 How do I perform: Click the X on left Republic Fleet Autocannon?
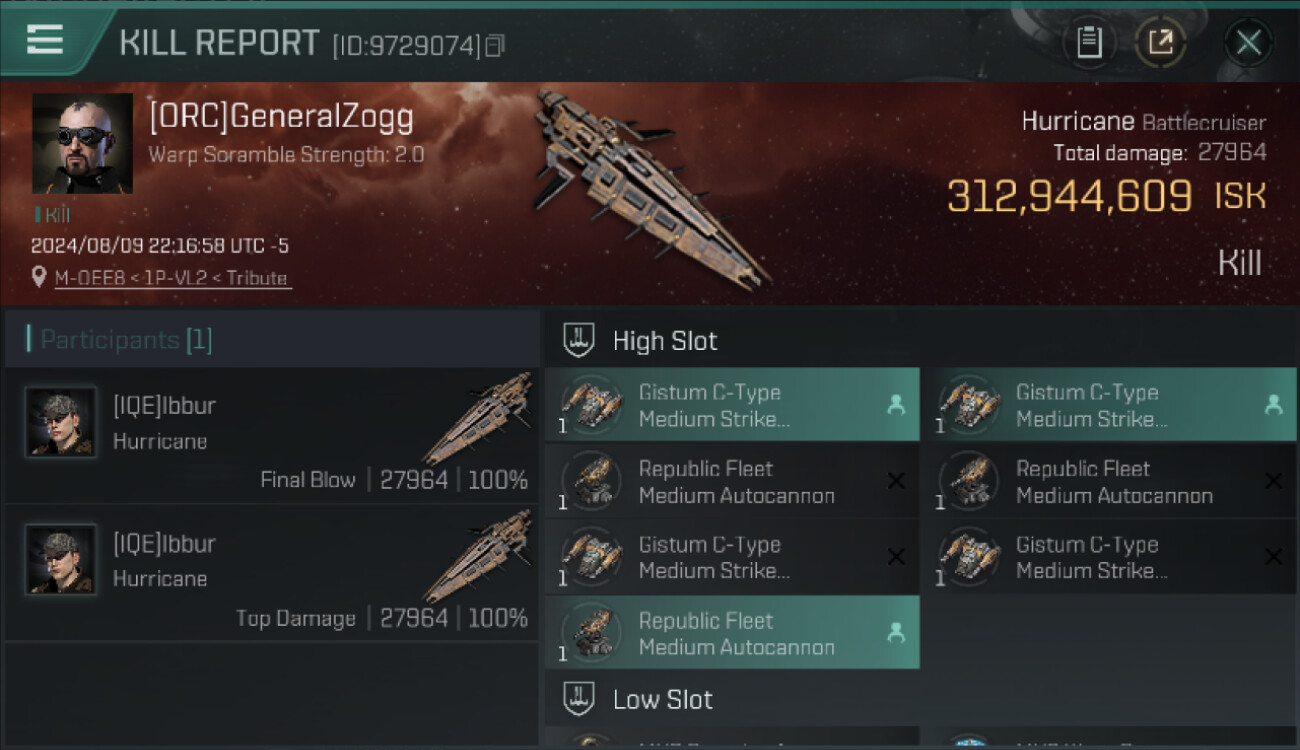(896, 481)
